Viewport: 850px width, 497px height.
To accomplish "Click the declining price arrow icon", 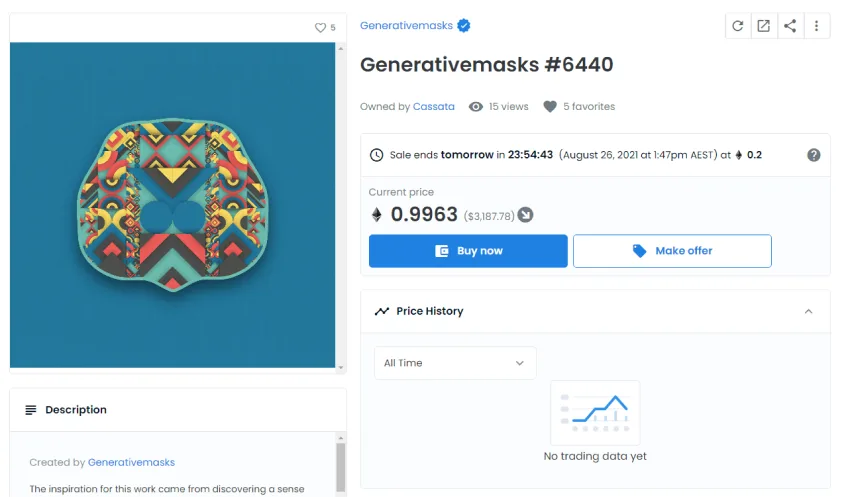I will pos(525,215).
